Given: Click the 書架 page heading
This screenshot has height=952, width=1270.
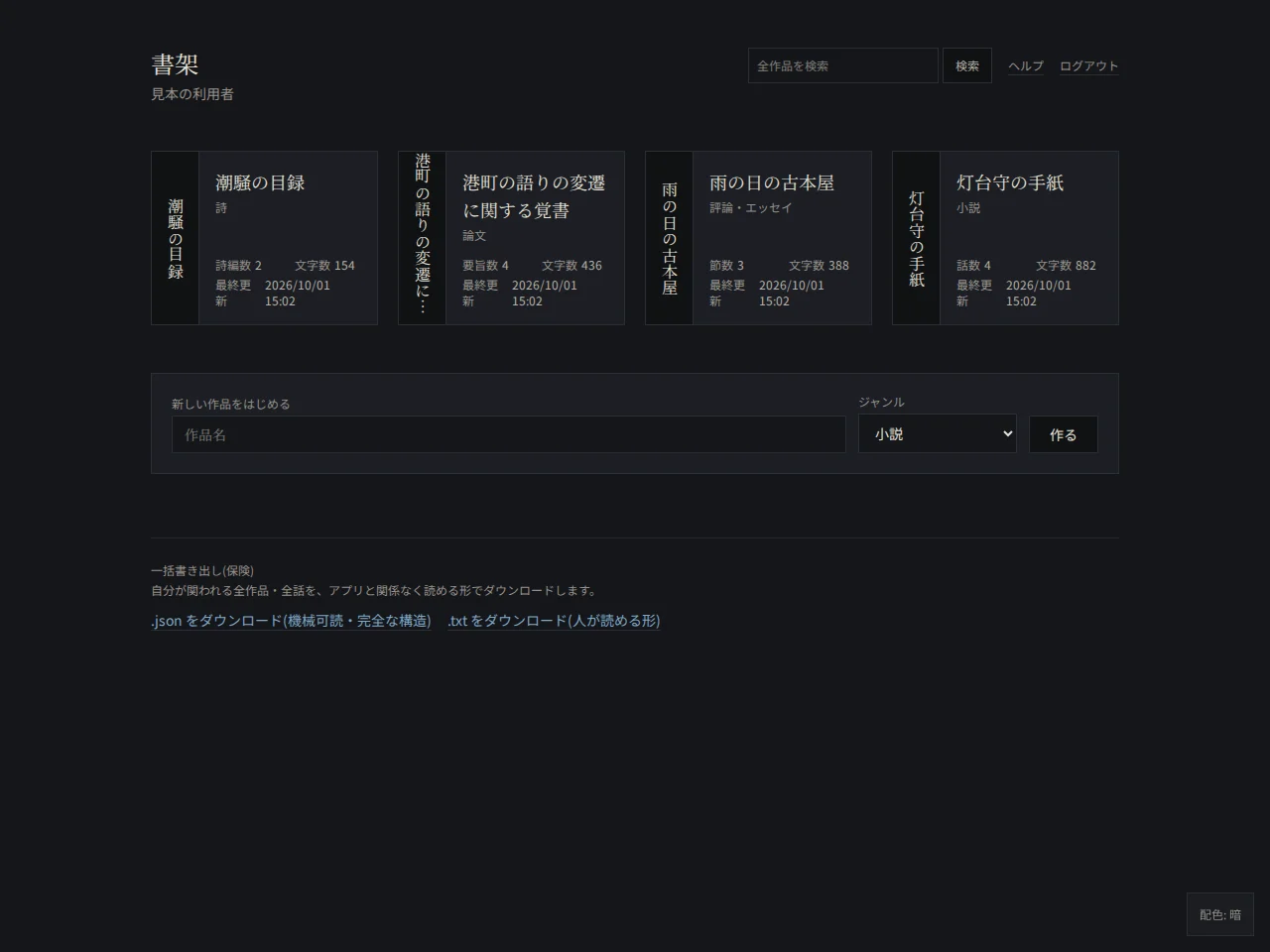Looking at the screenshot, I should [x=175, y=64].
